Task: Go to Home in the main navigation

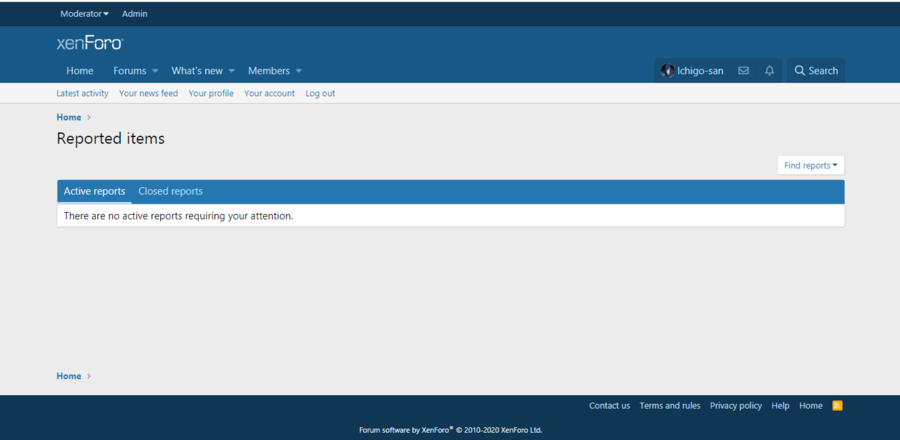Action: pos(80,71)
